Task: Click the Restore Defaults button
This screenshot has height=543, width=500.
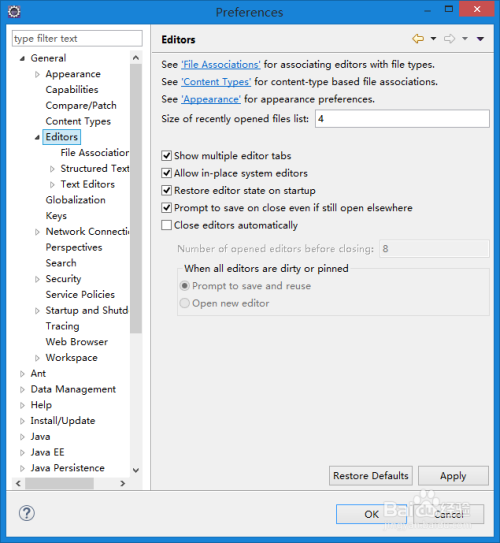Action: 371,475
